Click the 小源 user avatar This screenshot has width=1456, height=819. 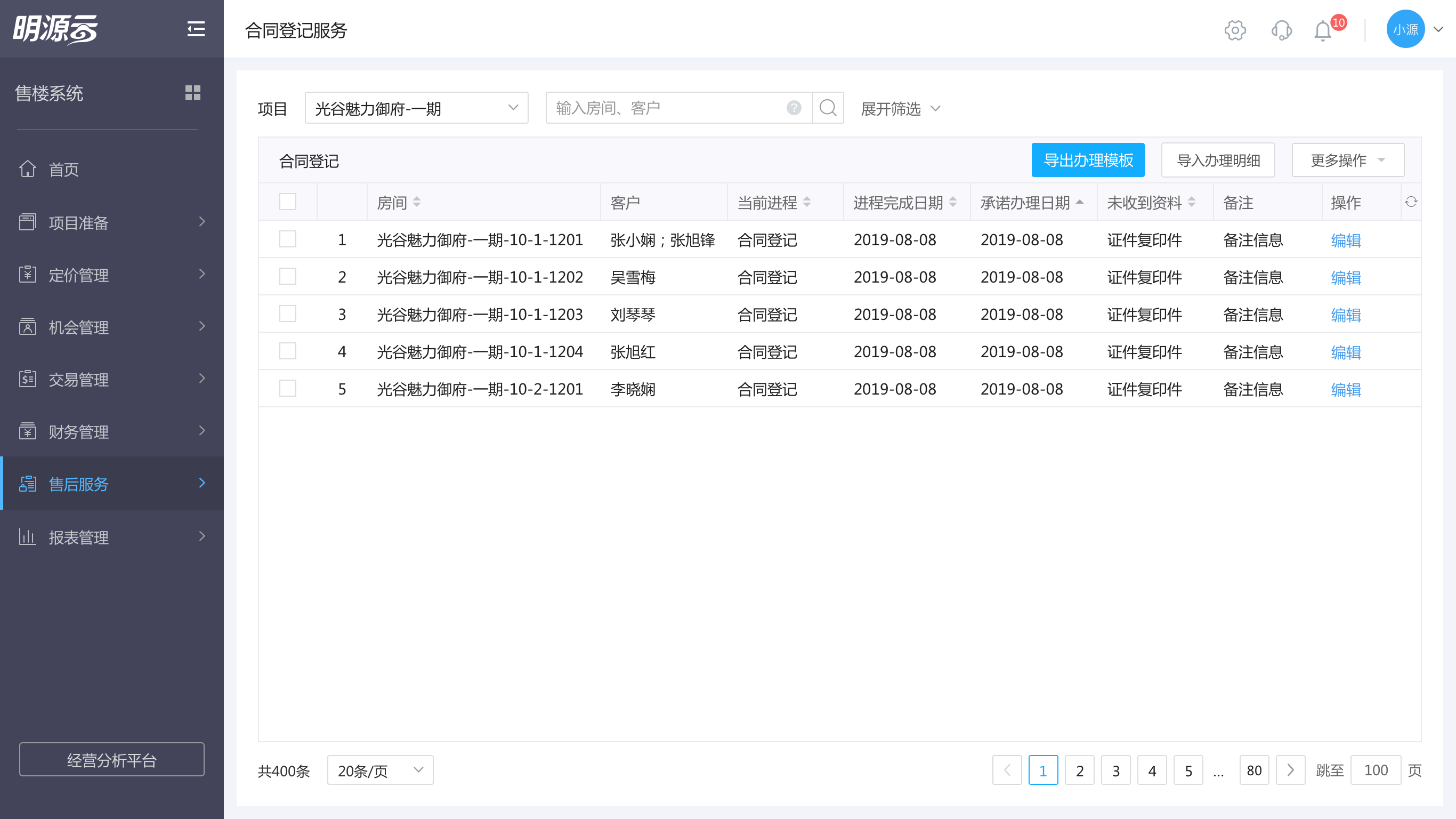(x=1405, y=29)
